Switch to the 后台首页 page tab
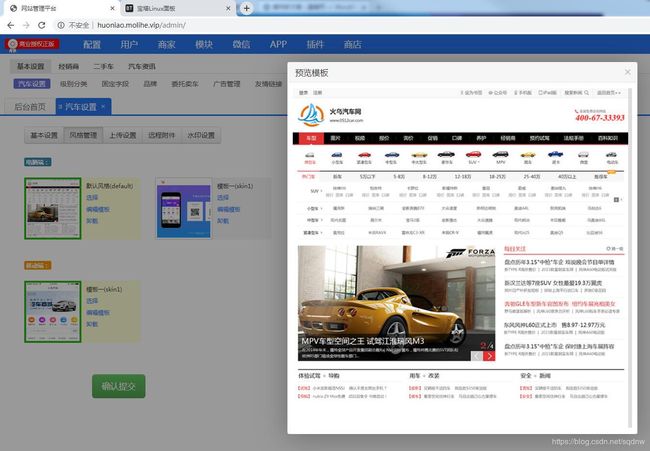Image resolution: width=650 pixels, height=451 pixels. (30, 107)
